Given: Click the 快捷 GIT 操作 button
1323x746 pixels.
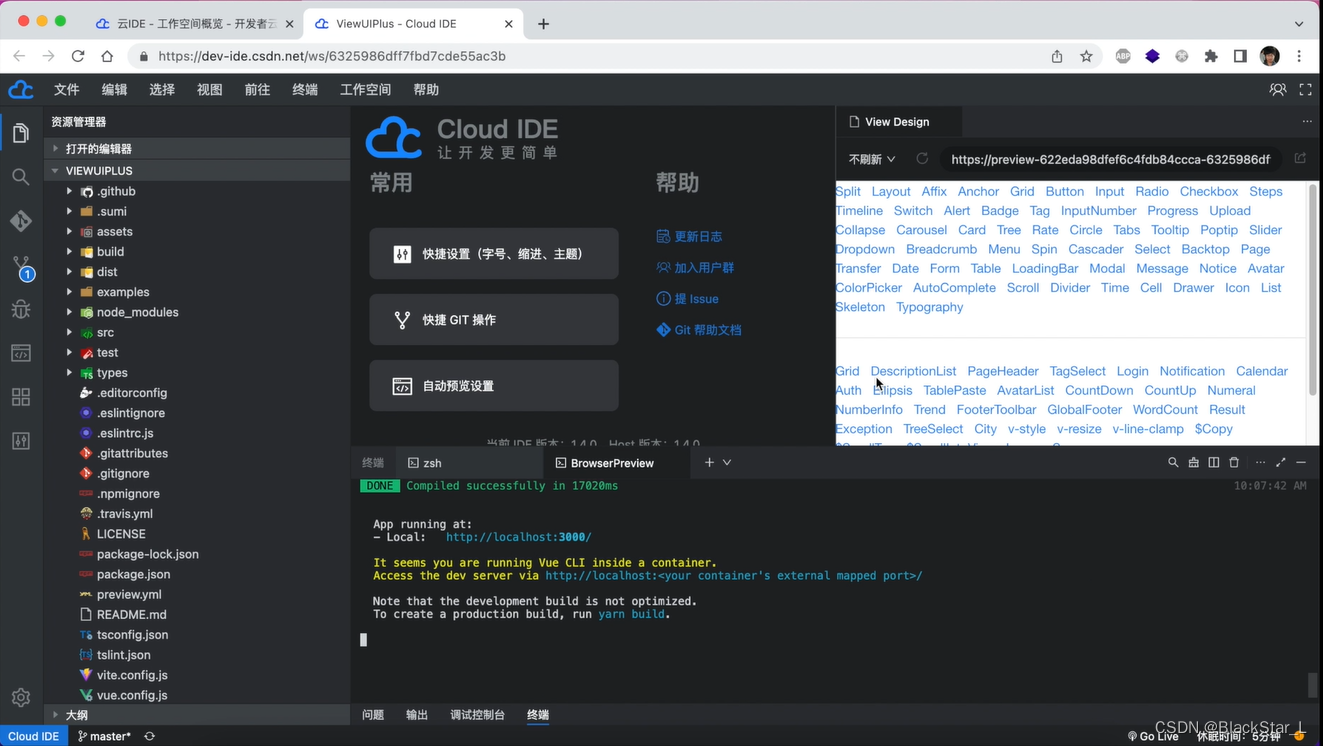Looking at the screenshot, I should 494,320.
